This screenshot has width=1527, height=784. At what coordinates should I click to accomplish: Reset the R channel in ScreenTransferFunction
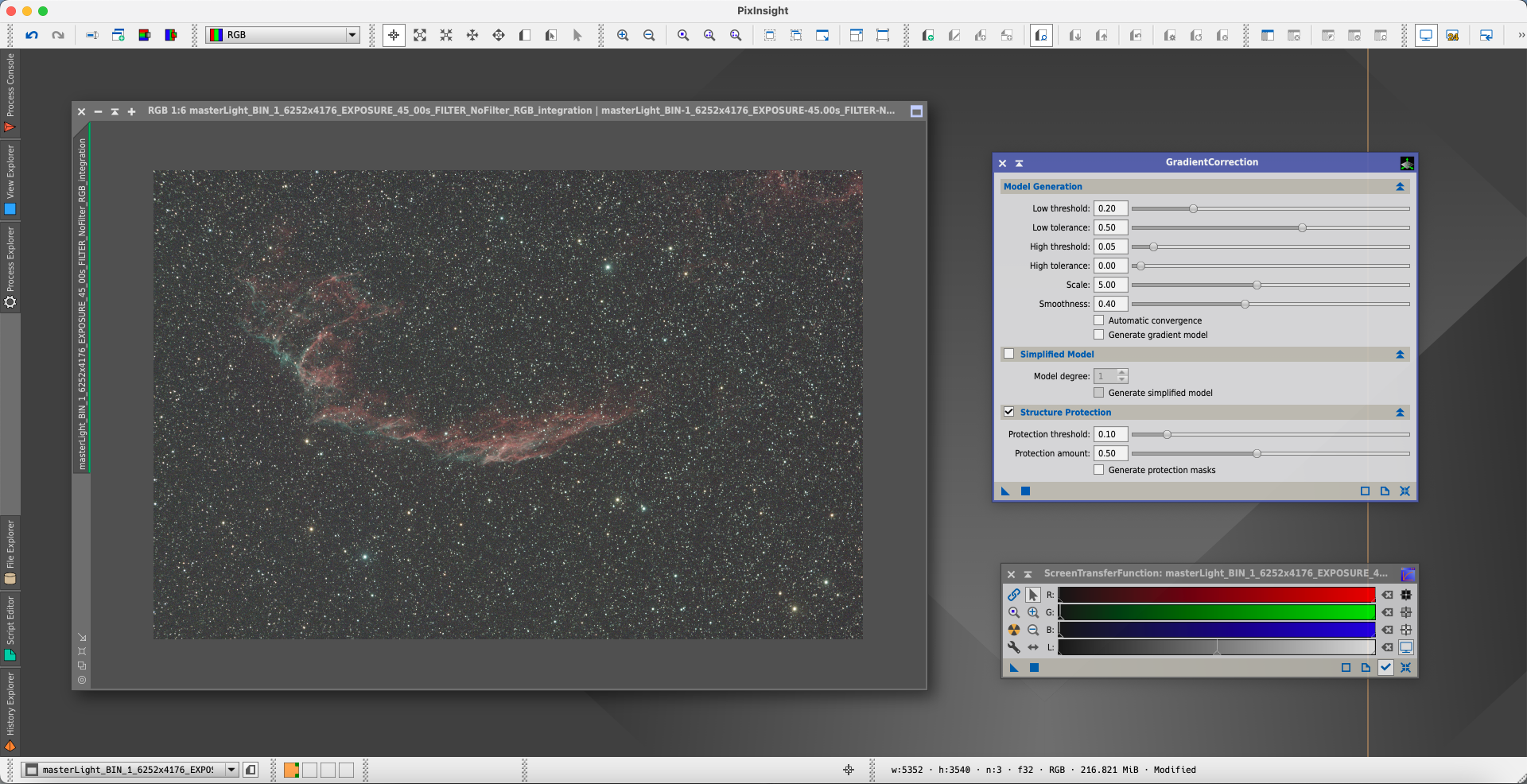pos(1387,595)
